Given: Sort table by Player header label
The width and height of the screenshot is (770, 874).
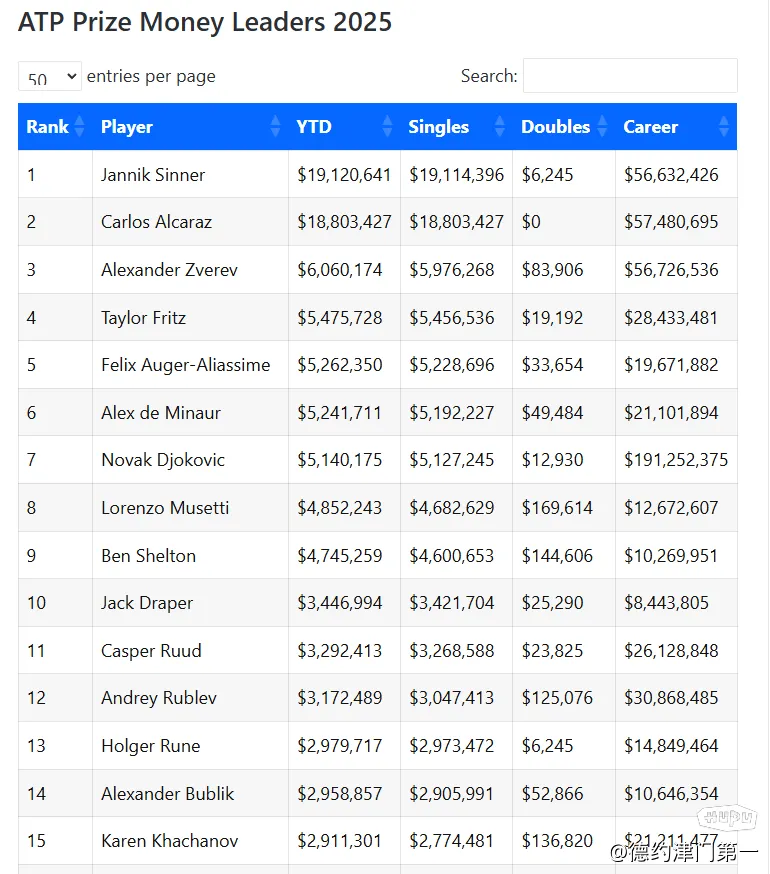Looking at the screenshot, I should pyautogui.click(x=127, y=127).
